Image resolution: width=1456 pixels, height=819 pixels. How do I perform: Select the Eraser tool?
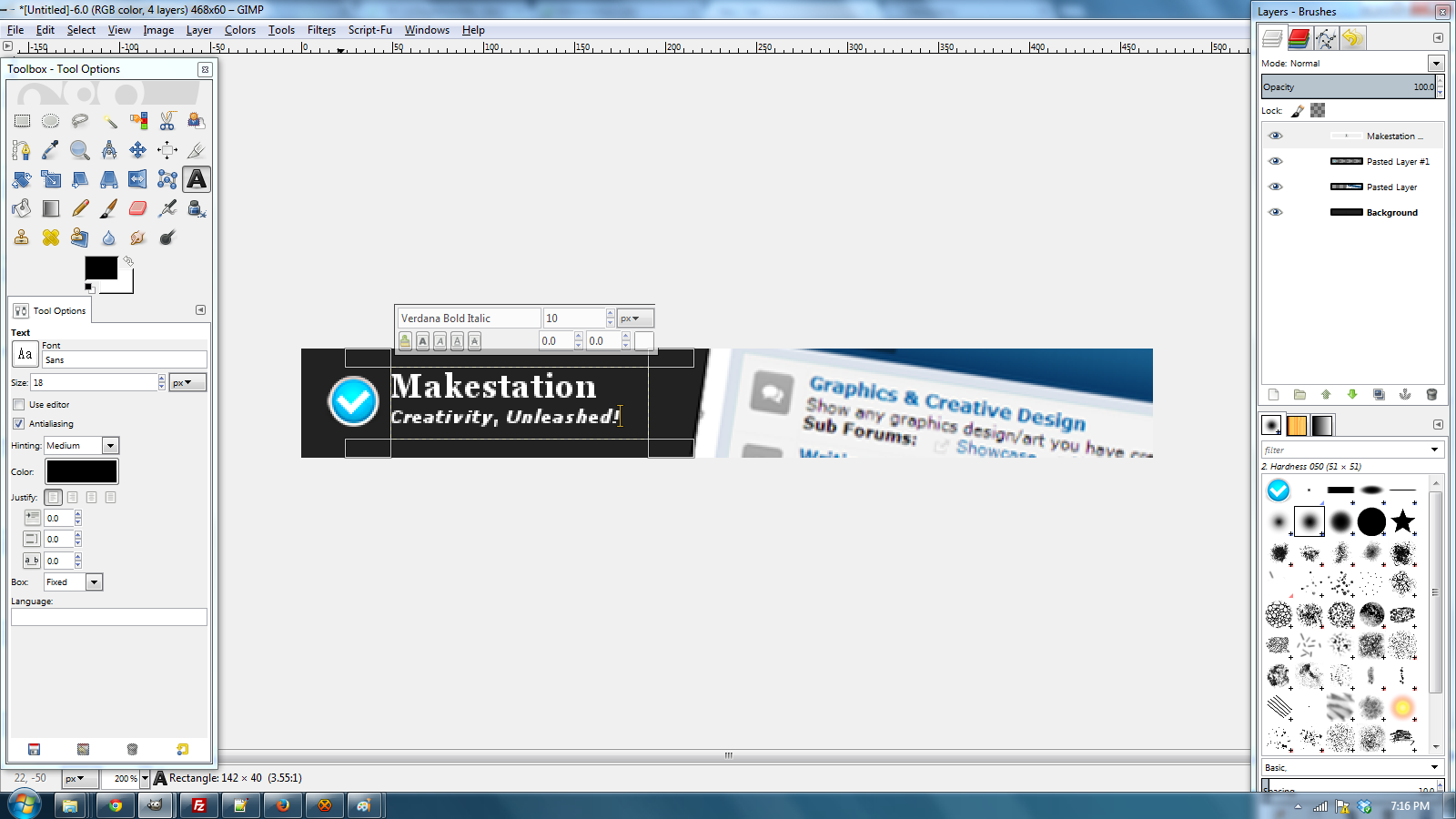(x=138, y=208)
